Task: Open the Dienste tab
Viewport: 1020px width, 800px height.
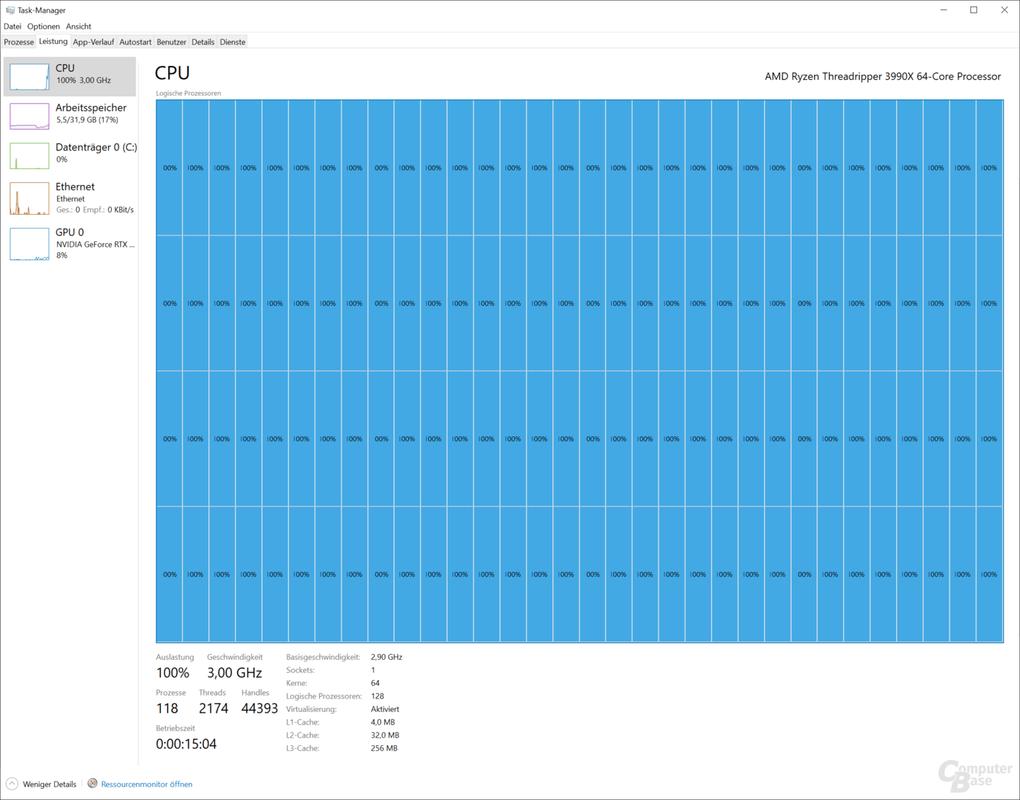Action: coord(232,42)
